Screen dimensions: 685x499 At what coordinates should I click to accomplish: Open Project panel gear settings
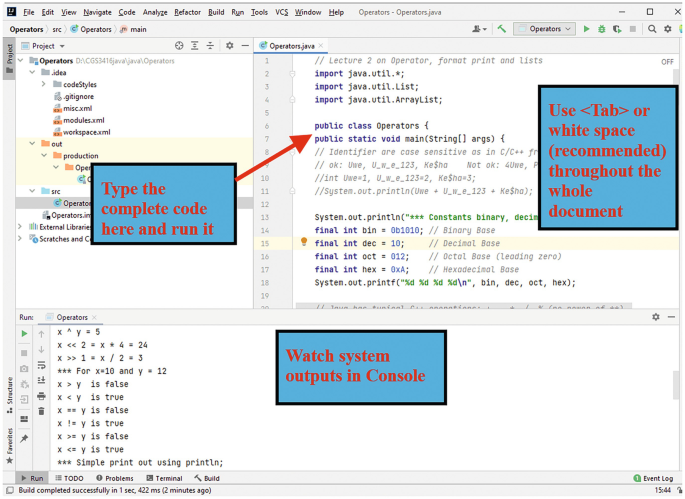click(x=229, y=46)
